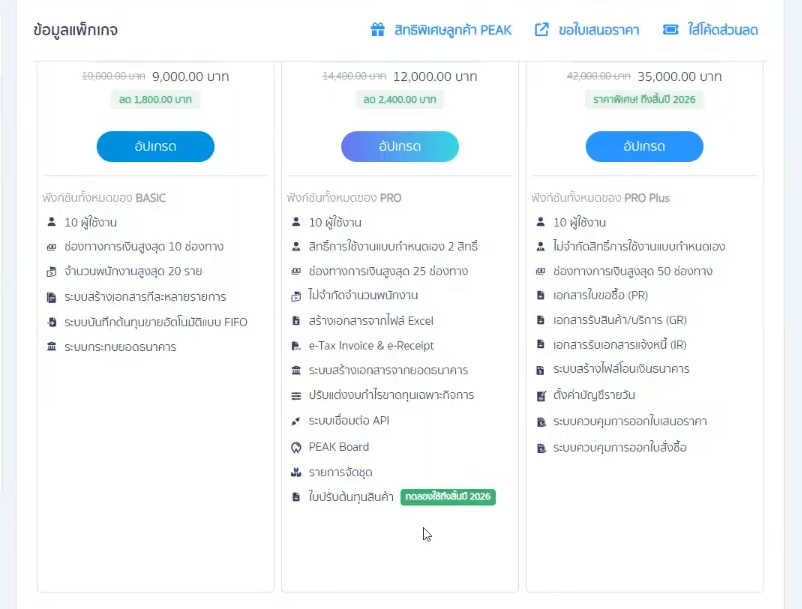The height and width of the screenshot is (609, 802).
Task: Click the sliders icon beside ปรับแต่งงบกำไรขาดทุนเฉพาะกิจการ
Action: [x=296, y=395]
